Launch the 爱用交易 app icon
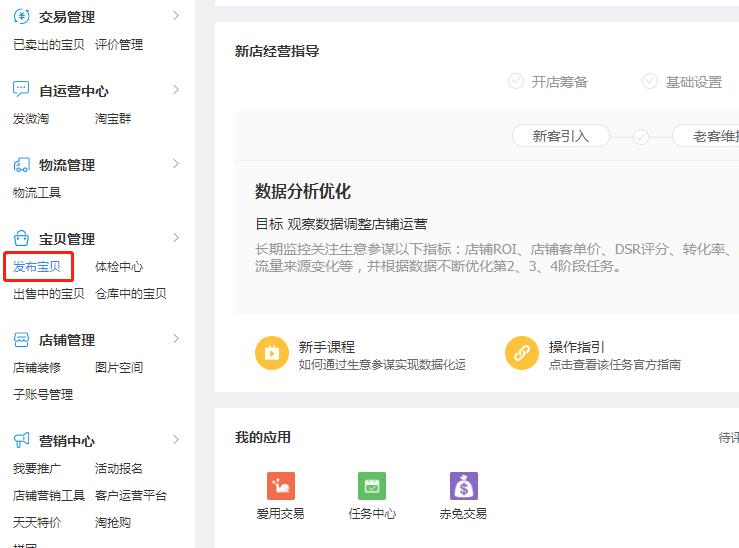Viewport: 739px width, 548px height. 281,486
